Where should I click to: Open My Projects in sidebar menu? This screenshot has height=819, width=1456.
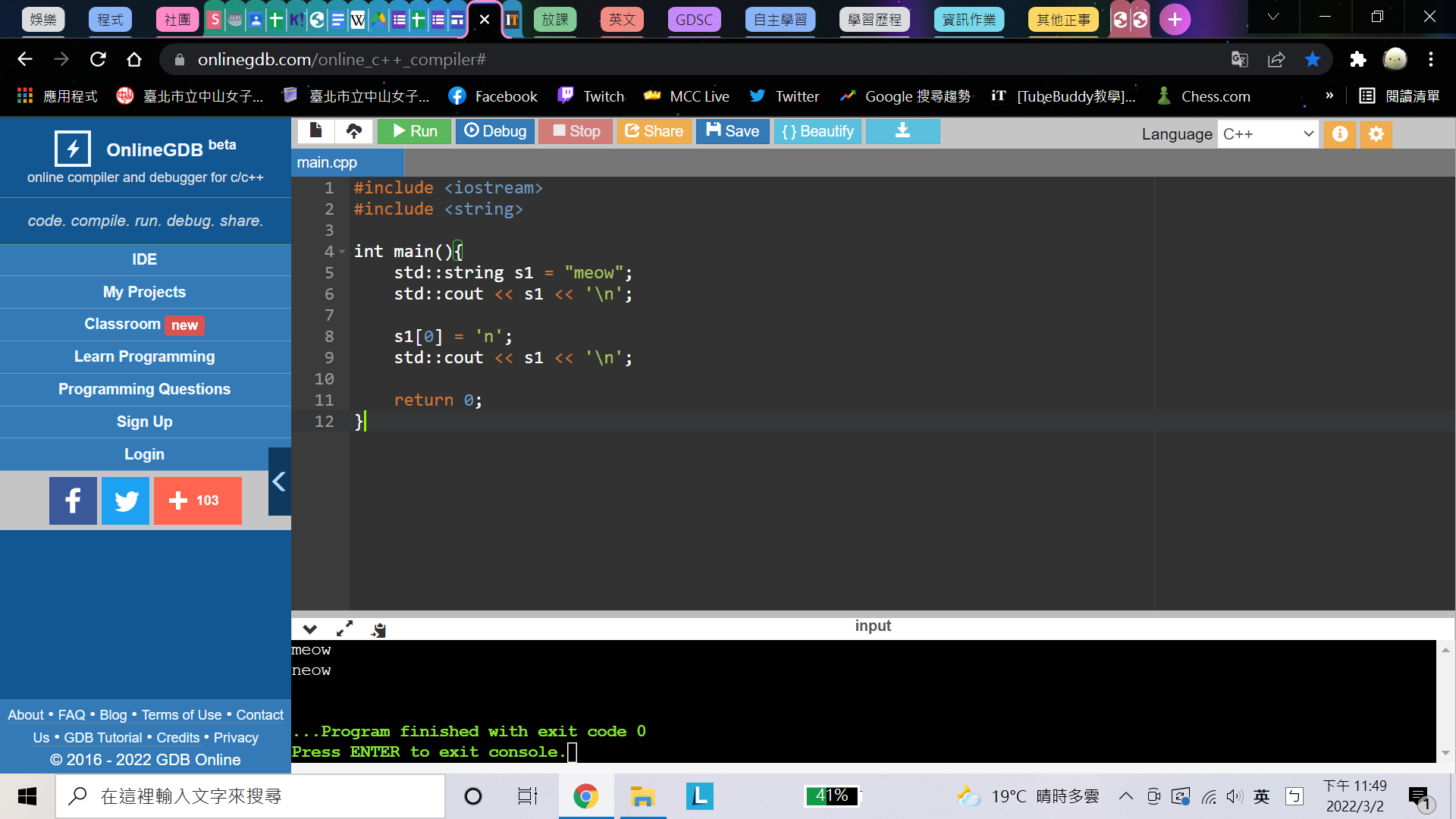tap(144, 292)
